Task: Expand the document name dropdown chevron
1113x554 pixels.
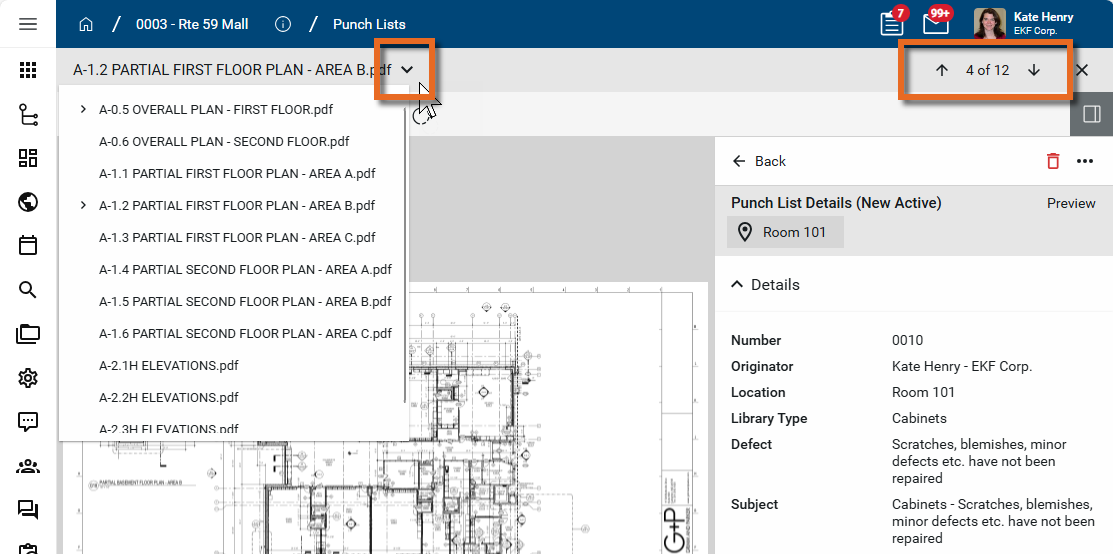Action: coord(407,70)
